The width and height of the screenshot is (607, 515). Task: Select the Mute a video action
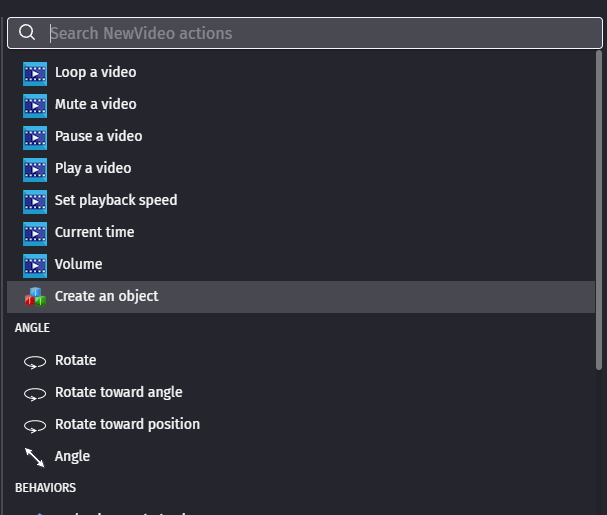click(95, 104)
